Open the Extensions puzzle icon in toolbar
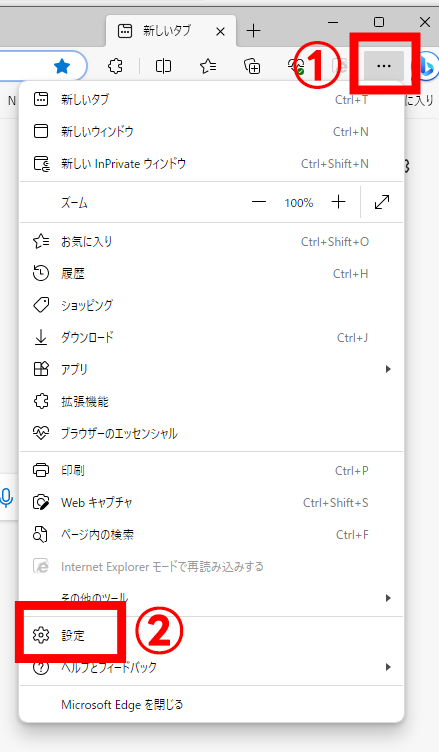439x752 pixels. pos(115,66)
